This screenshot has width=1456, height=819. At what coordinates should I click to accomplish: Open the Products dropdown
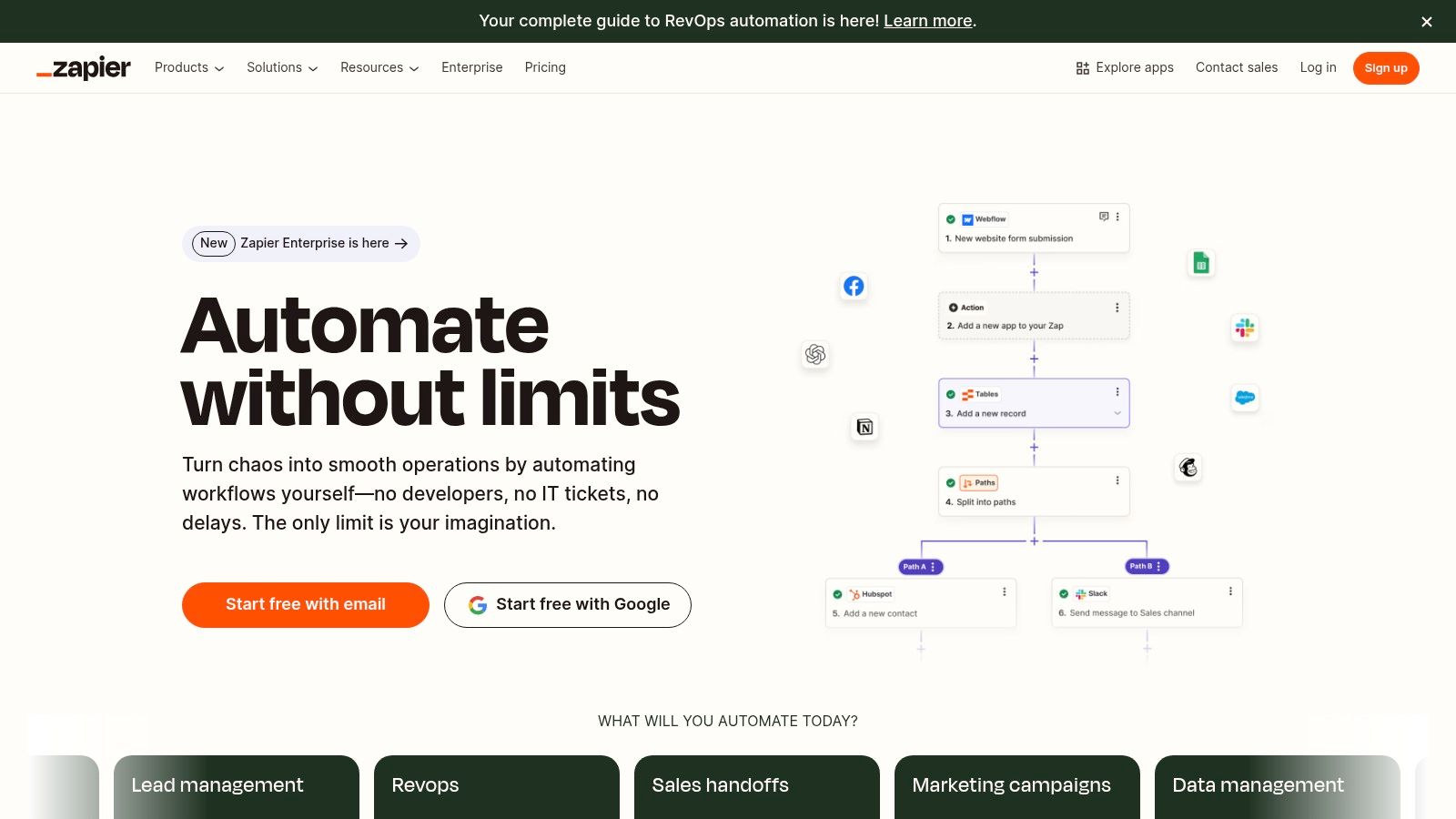[x=187, y=67]
